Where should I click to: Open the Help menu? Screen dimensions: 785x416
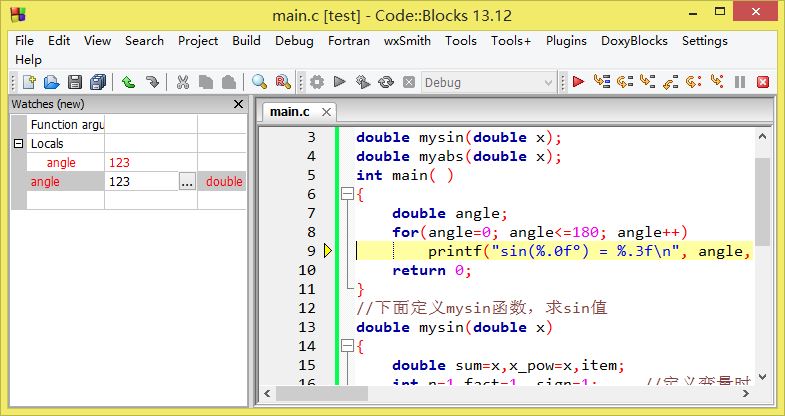[28, 60]
